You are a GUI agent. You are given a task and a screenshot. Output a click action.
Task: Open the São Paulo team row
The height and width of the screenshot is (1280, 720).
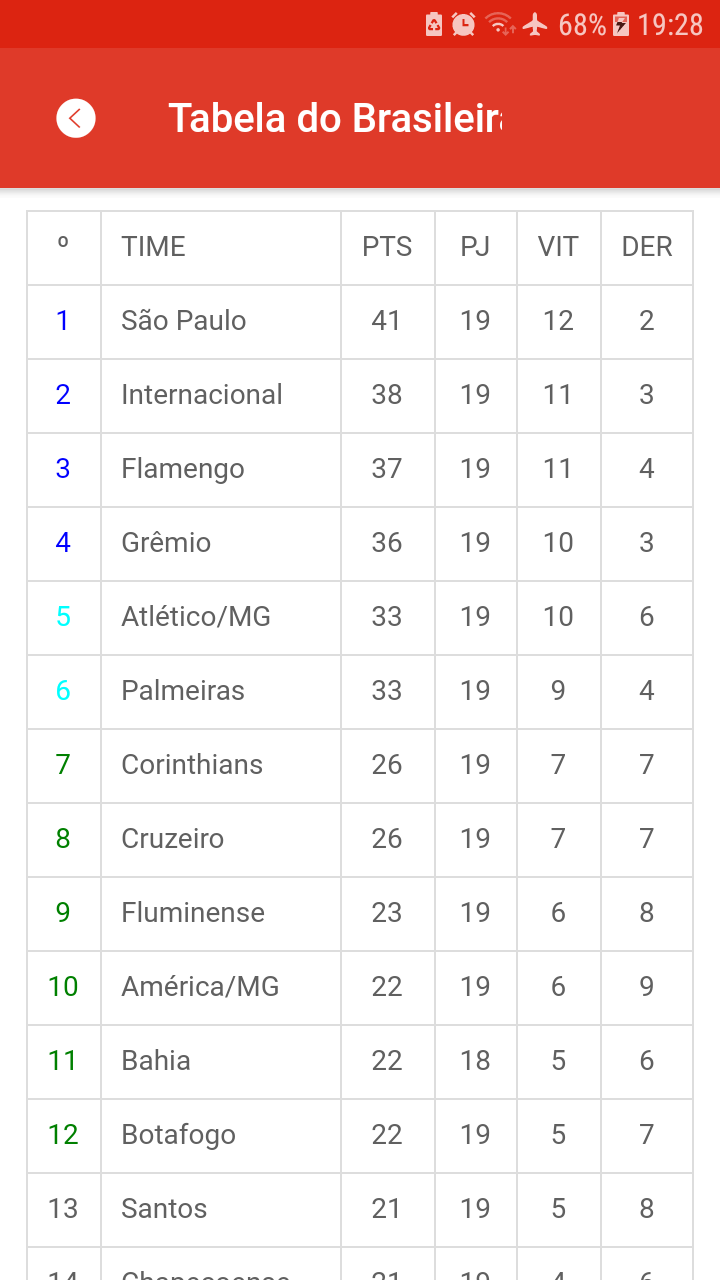pos(360,321)
